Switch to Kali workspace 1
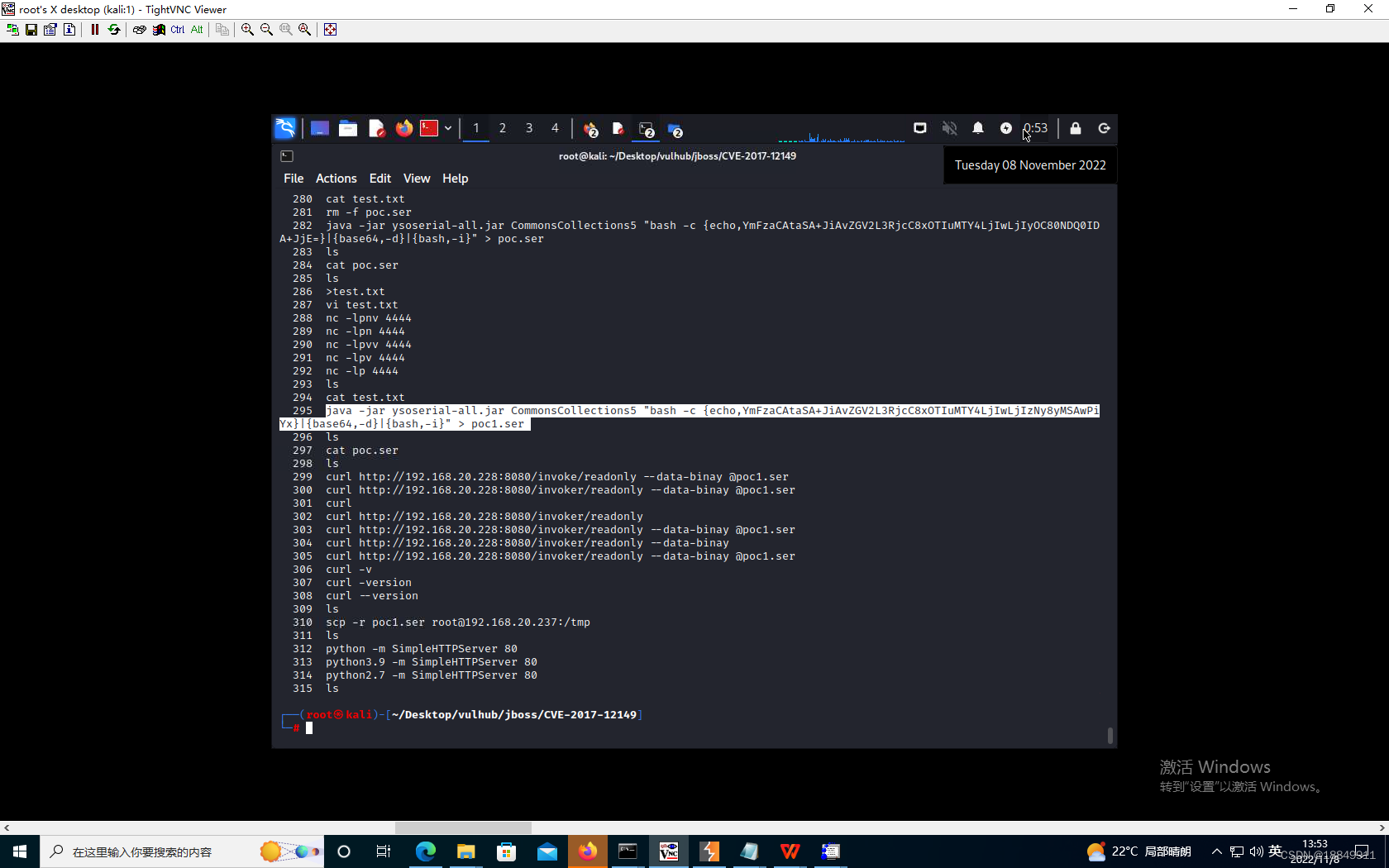 coord(476,128)
